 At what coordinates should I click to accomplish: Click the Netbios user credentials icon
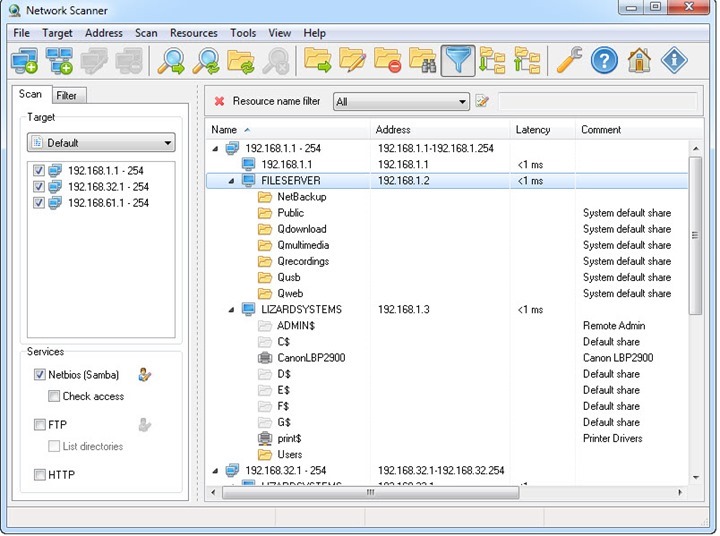coord(145,375)
